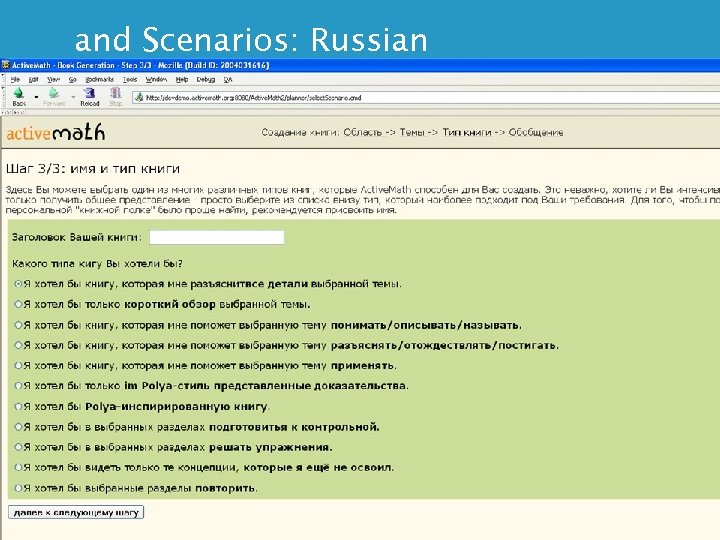Open the View menu

53,79
